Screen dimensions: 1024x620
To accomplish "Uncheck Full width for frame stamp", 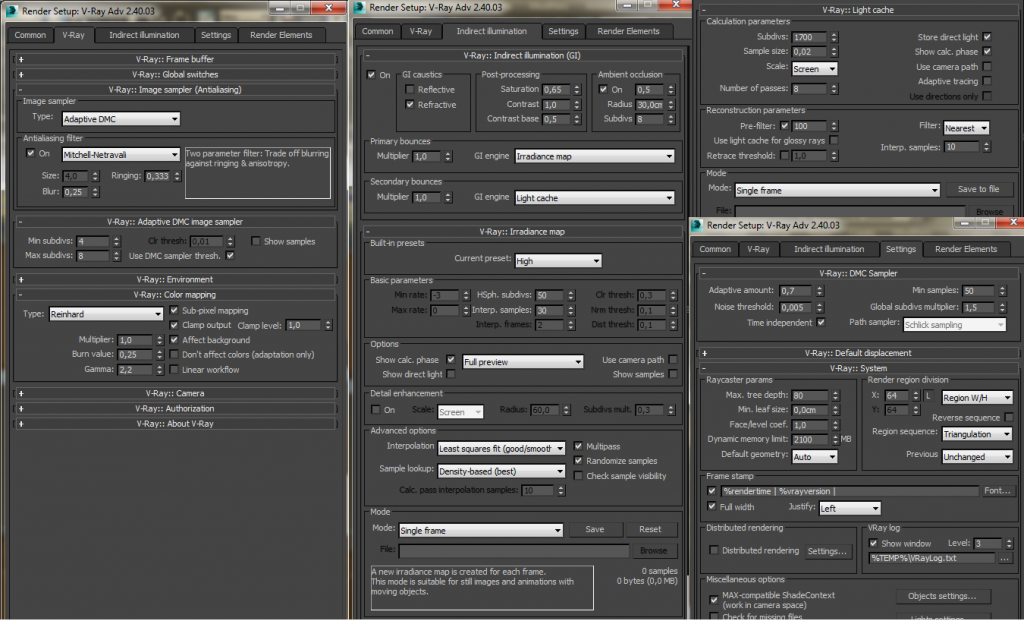I will (712, 506).
